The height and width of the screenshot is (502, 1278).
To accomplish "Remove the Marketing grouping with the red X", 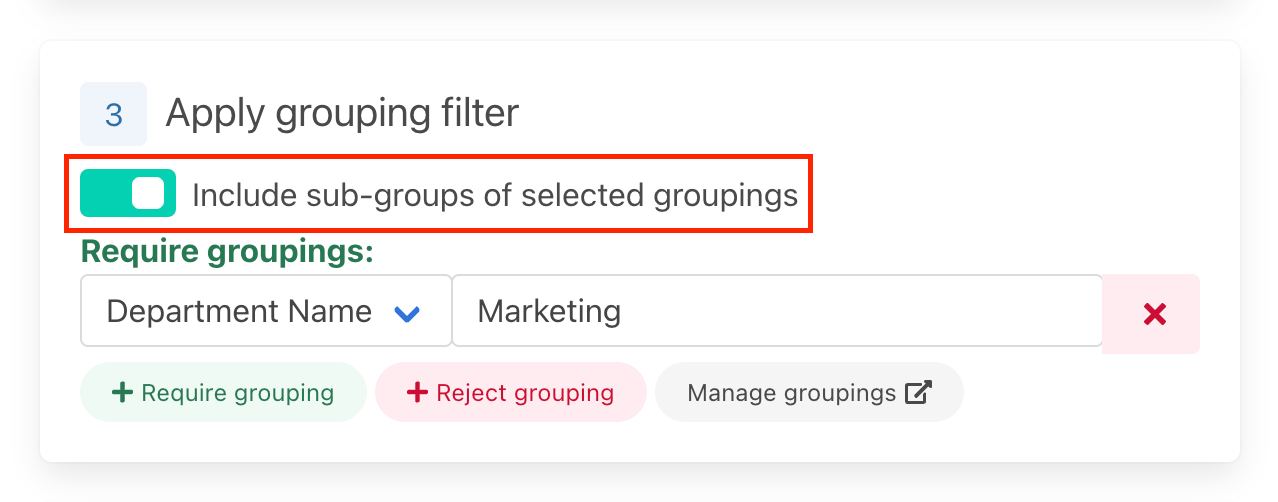I will pos(1154,314).
